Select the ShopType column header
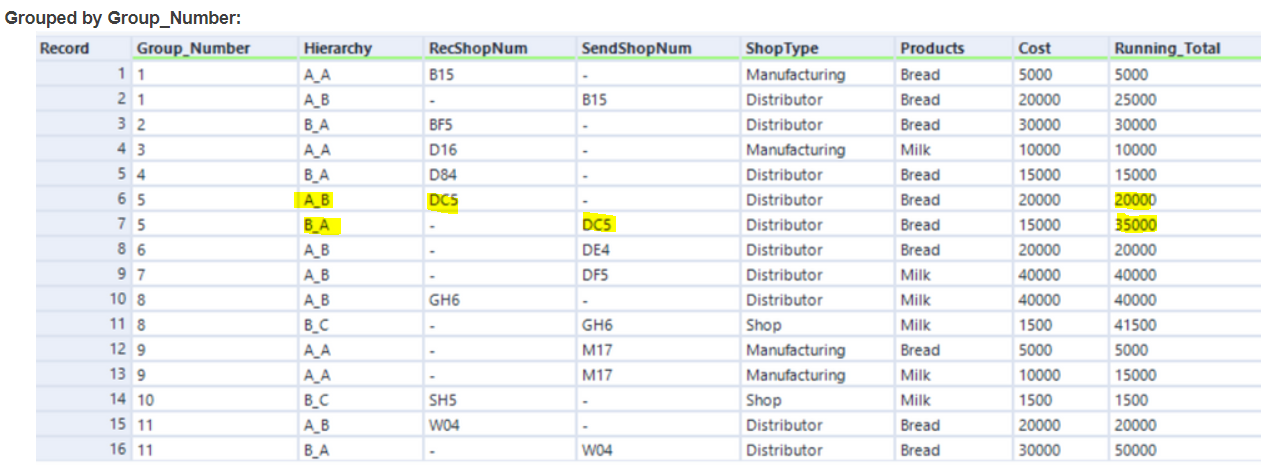The width and height of the screenshot is (1261, 471). (782, 48)
